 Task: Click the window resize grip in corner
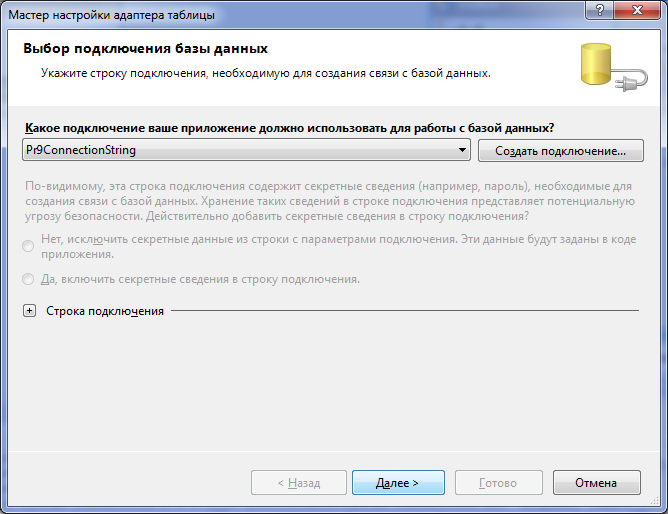point(654,501)
